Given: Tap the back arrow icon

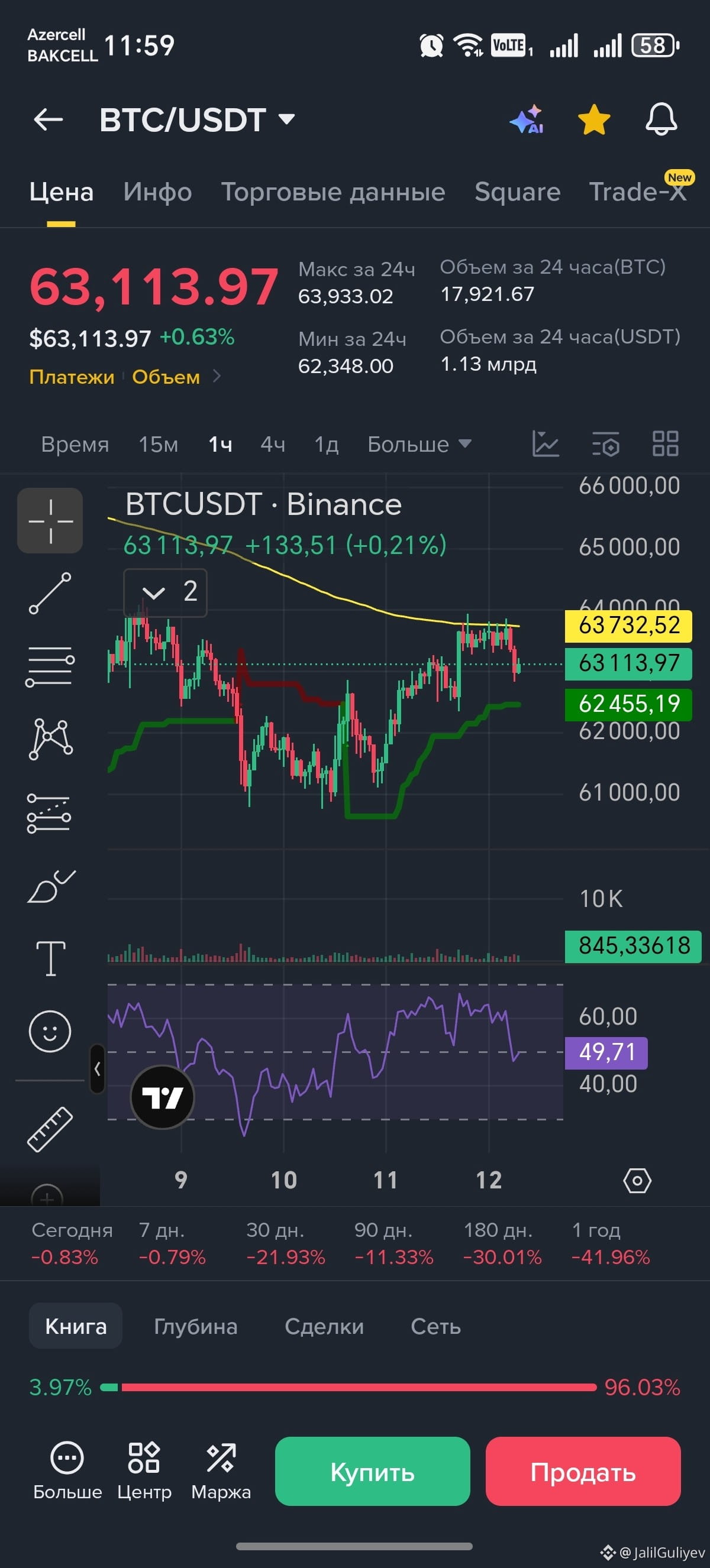Looking at the screenshot, I should point(49,119).
